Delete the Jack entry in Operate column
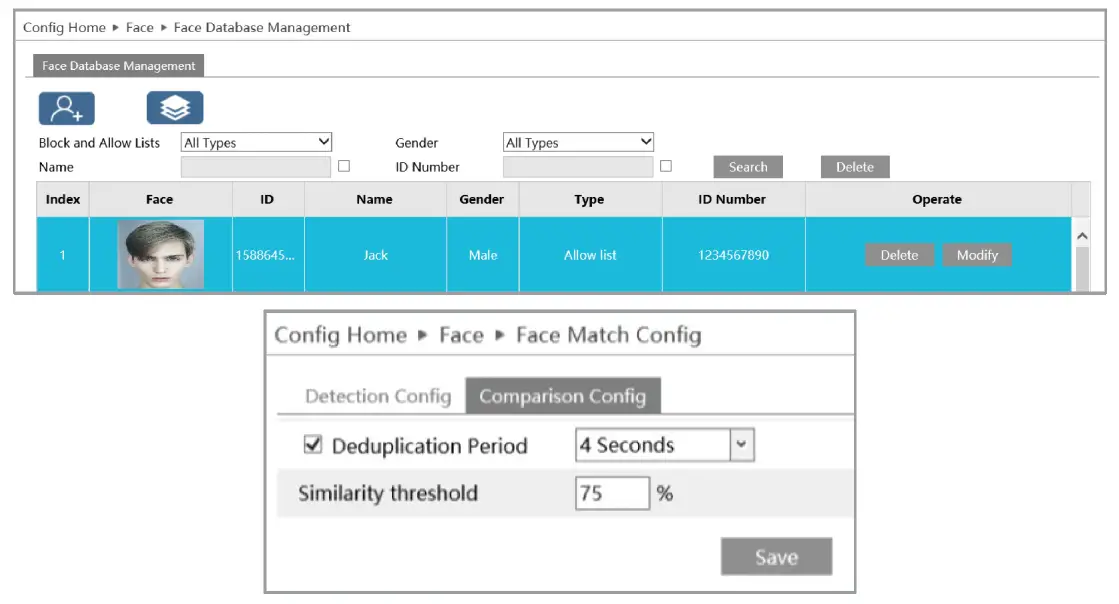1119x604 pixels. [899, 255]
